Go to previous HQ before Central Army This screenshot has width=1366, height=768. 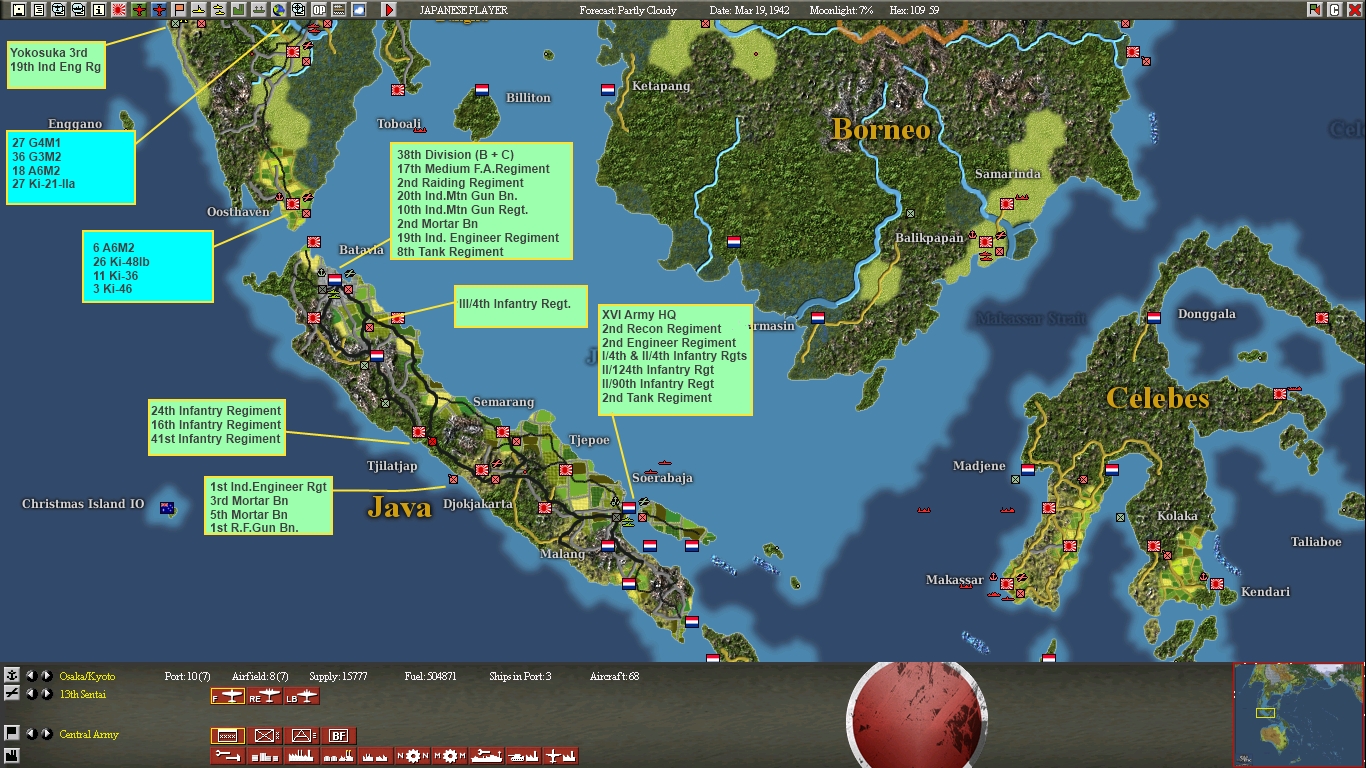[x=31, y=734]
